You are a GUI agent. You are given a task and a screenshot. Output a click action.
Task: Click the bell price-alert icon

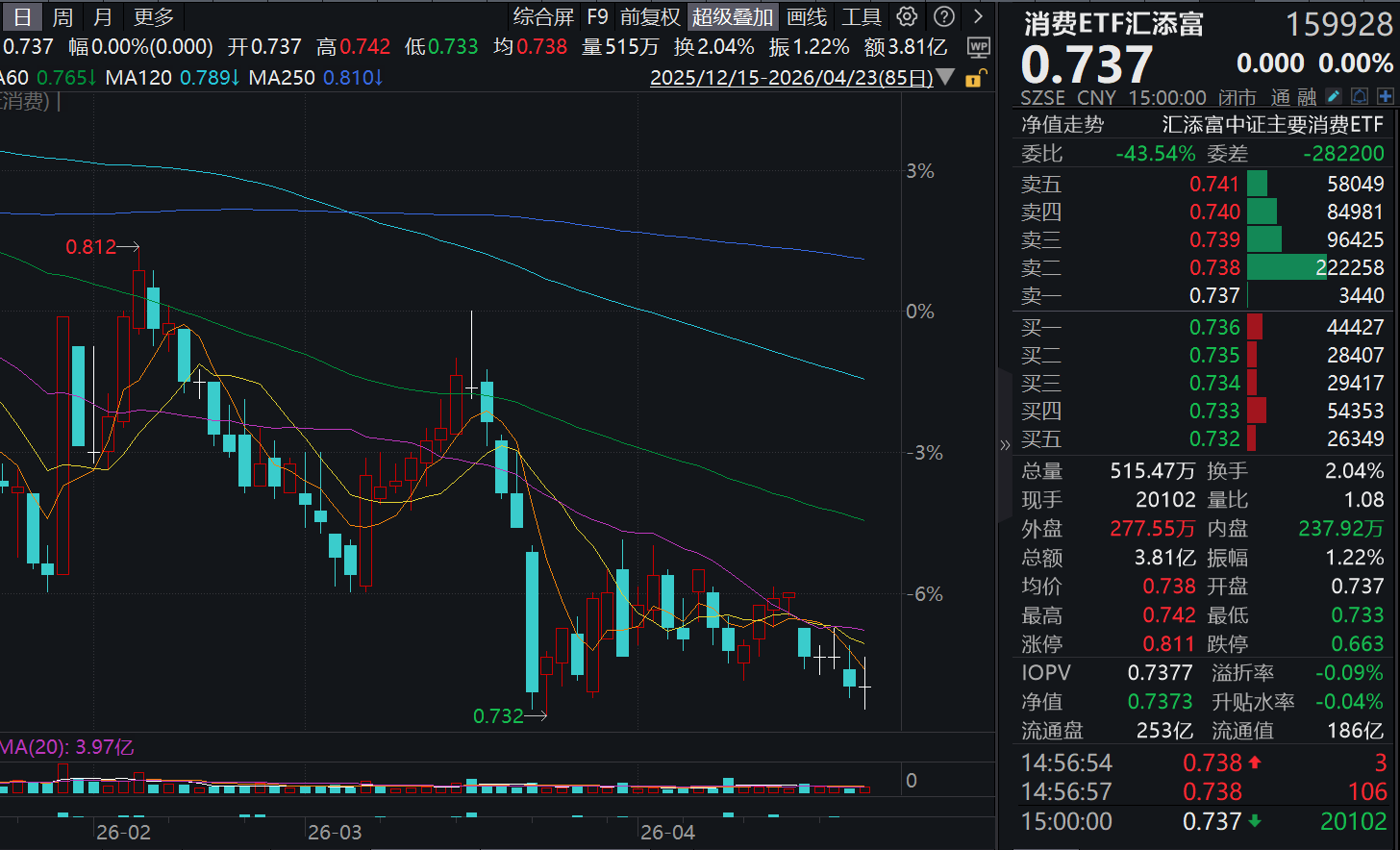(x=1359, y=96)
